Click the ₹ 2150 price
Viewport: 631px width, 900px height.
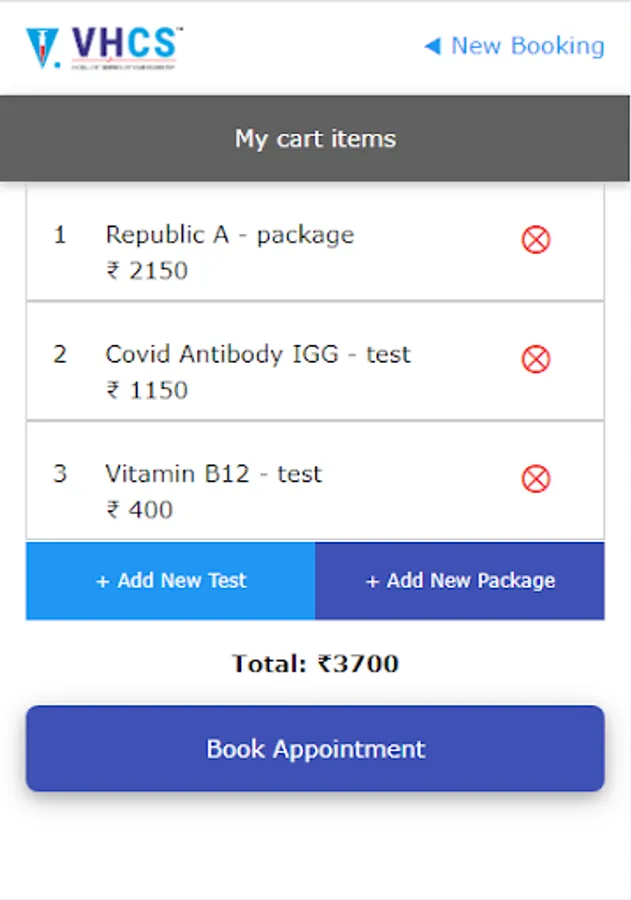pyautogui.click(x=147, y=271)
